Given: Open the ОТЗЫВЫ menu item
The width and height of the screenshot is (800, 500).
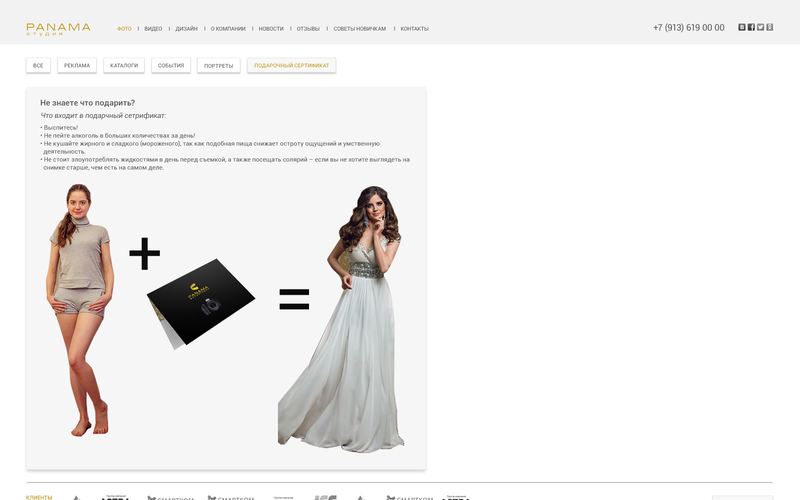Looking at the screenshot, I should [308, 29].
